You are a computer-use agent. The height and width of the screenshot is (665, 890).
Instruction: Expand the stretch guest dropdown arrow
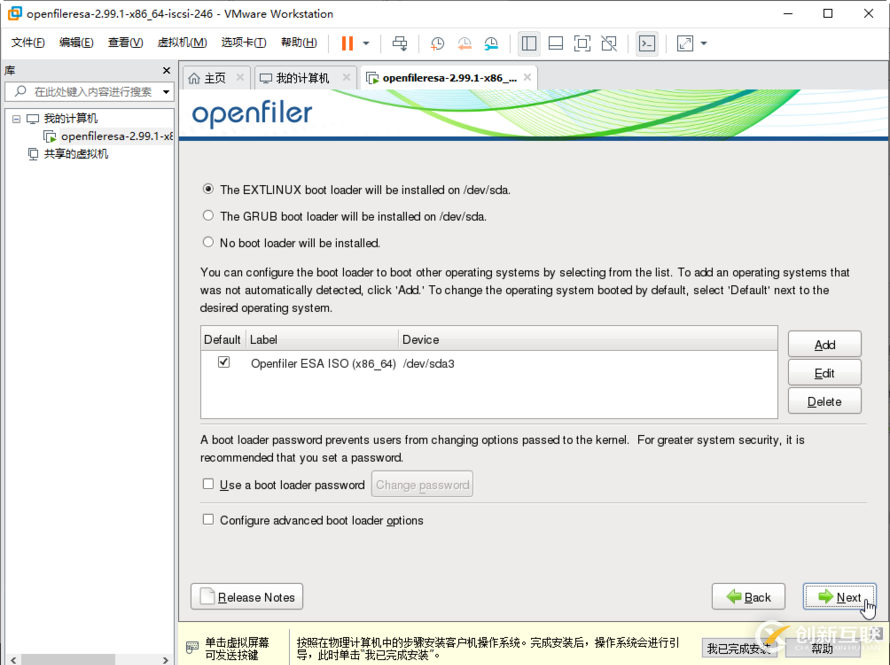coord(704,43)
